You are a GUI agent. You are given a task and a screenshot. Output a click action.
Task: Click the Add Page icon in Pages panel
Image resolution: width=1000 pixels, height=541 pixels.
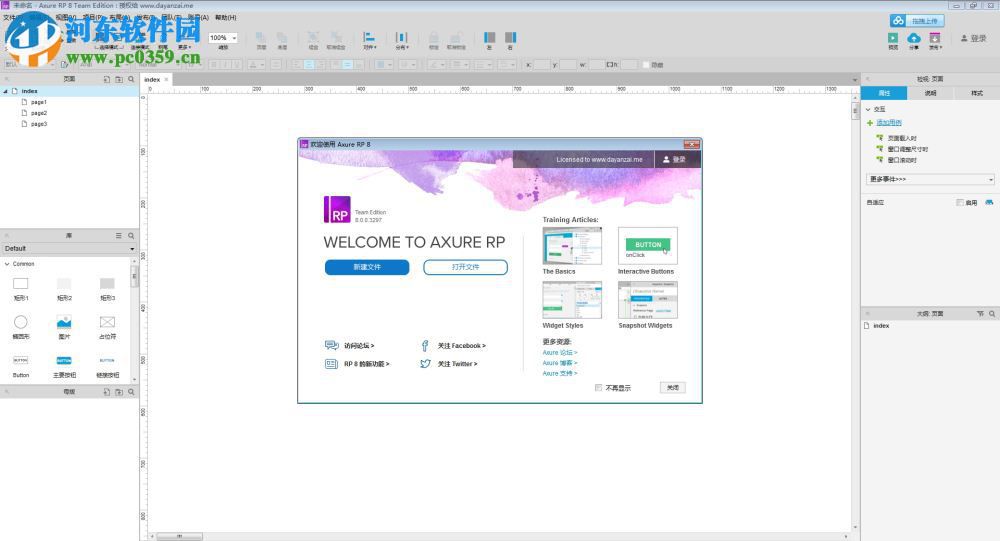[107, 79]
